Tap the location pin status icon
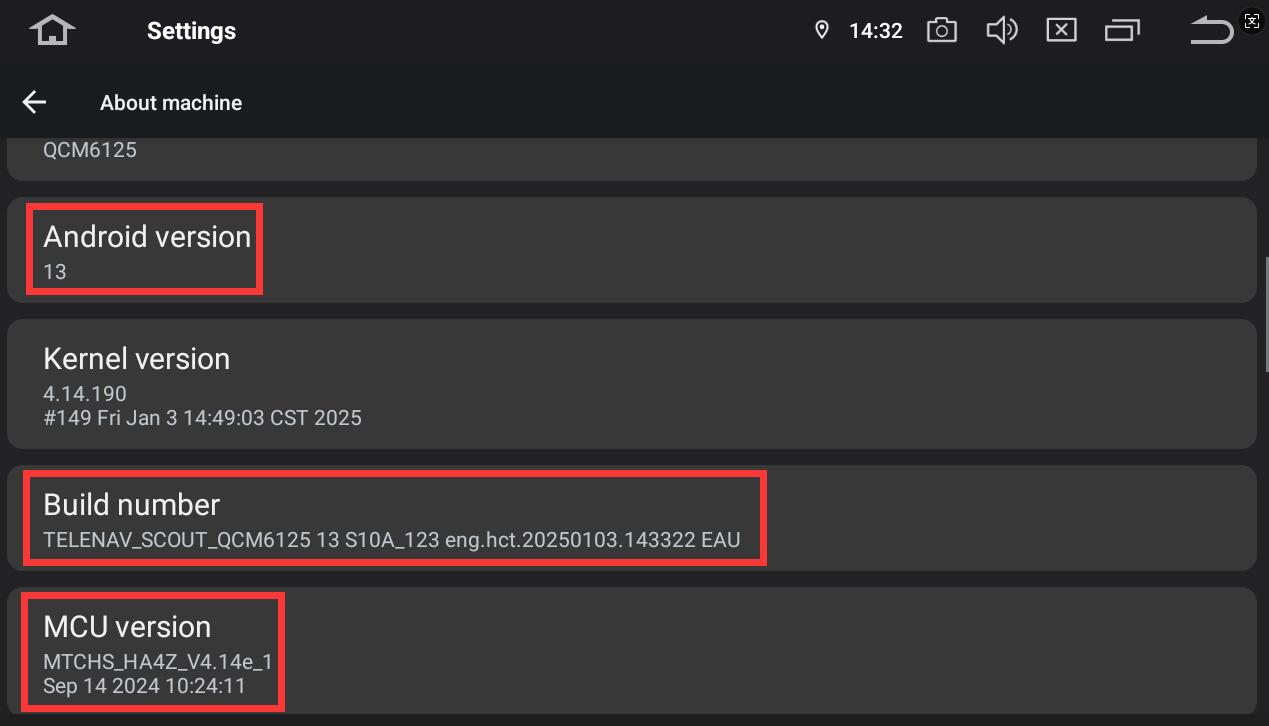Screen dimensions: 1269x726 click(x=822, y=30)
